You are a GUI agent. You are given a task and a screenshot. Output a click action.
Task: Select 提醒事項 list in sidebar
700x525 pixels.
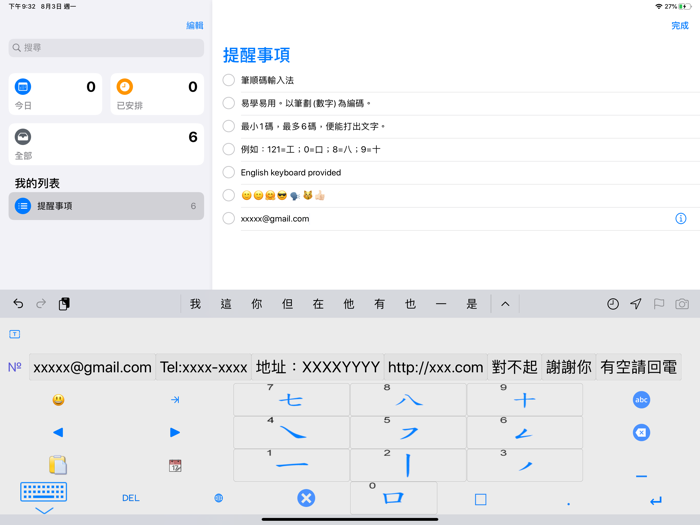tap(106, 206)
